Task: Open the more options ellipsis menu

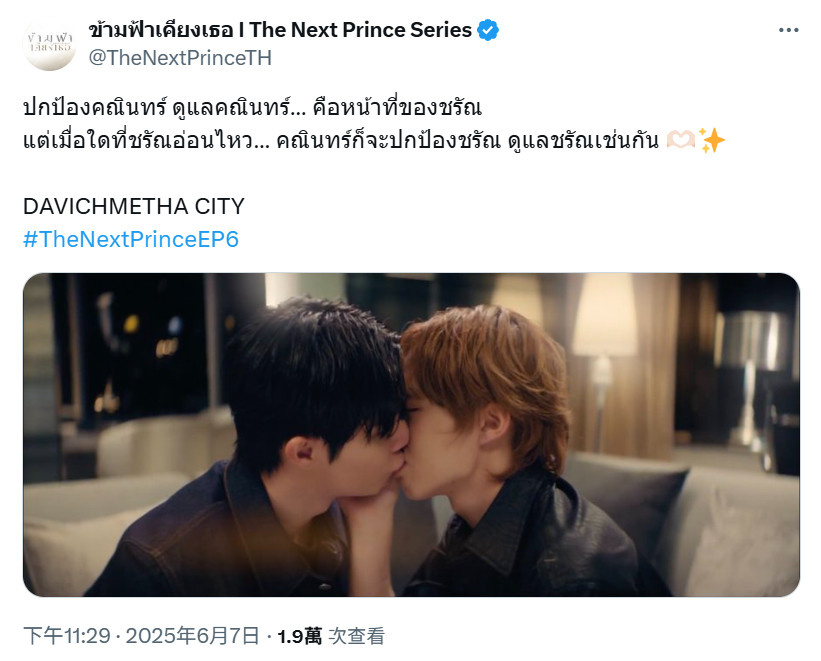Action: click(x=788, y=30)
